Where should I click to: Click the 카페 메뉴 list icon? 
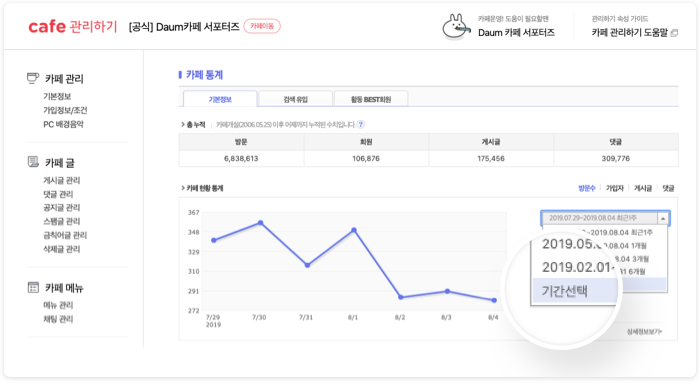click(33, 288)
